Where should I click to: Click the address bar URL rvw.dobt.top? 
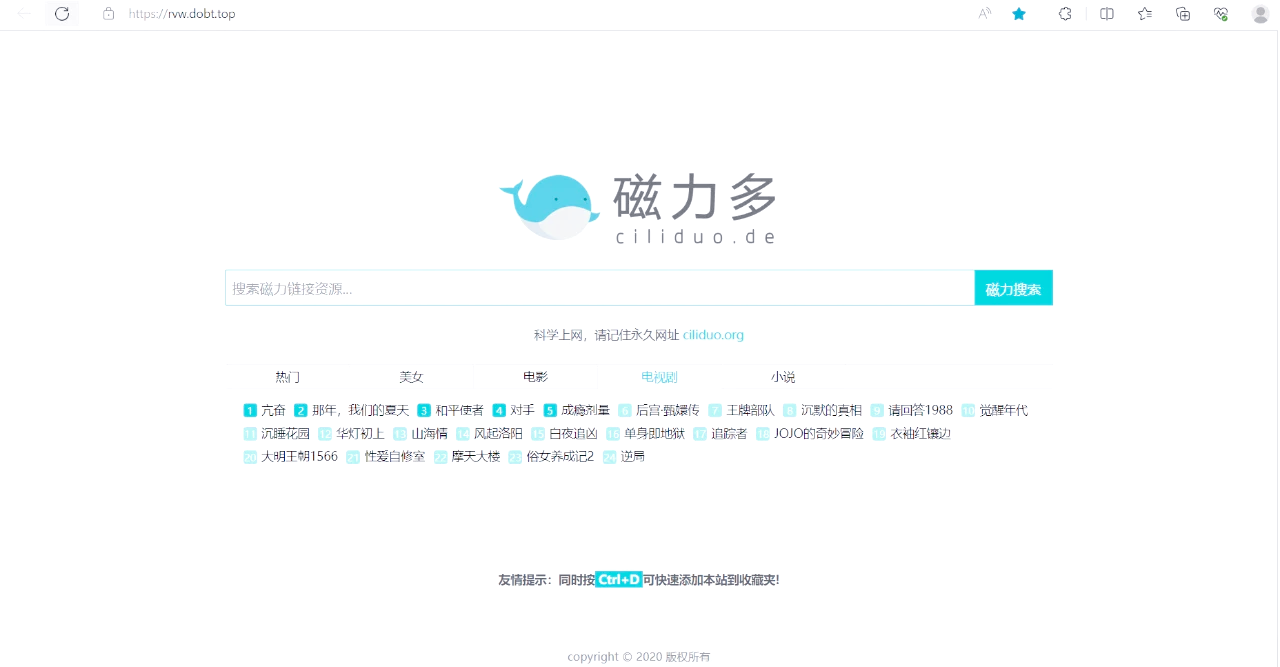point(182,14)
